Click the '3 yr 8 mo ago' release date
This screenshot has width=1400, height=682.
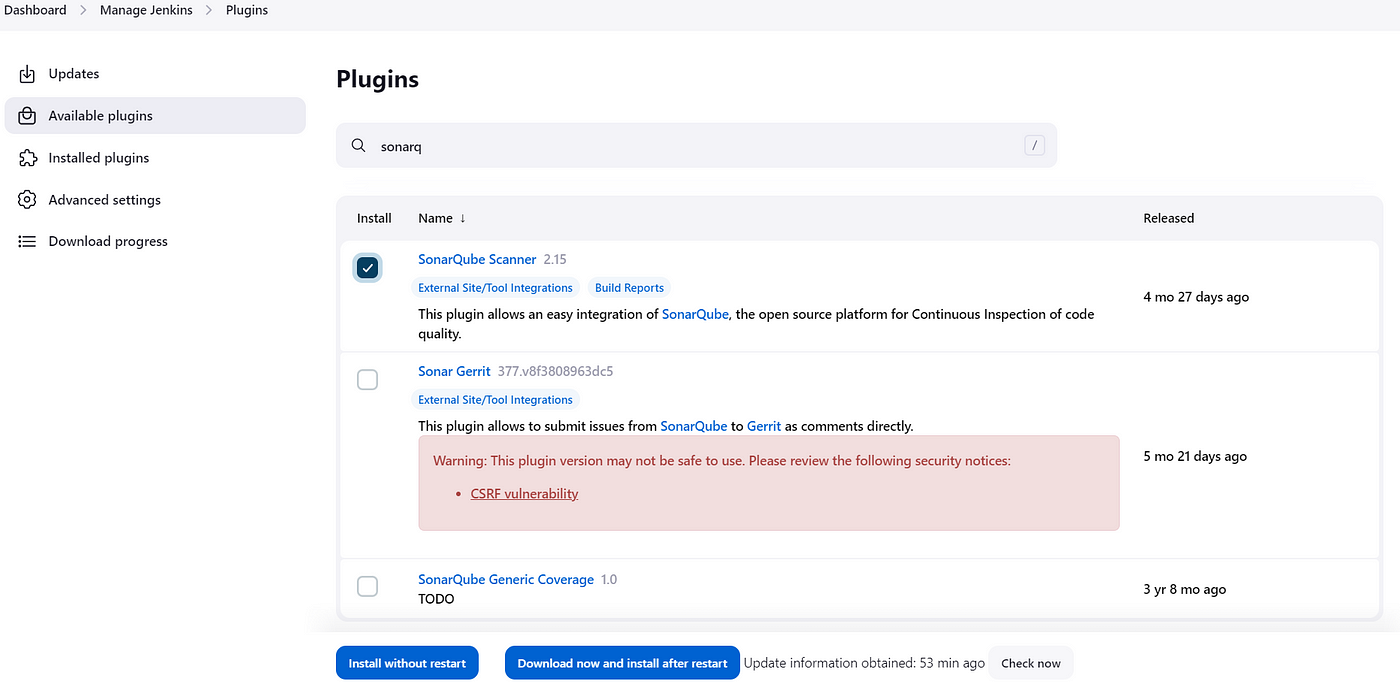coord(1184,589)
